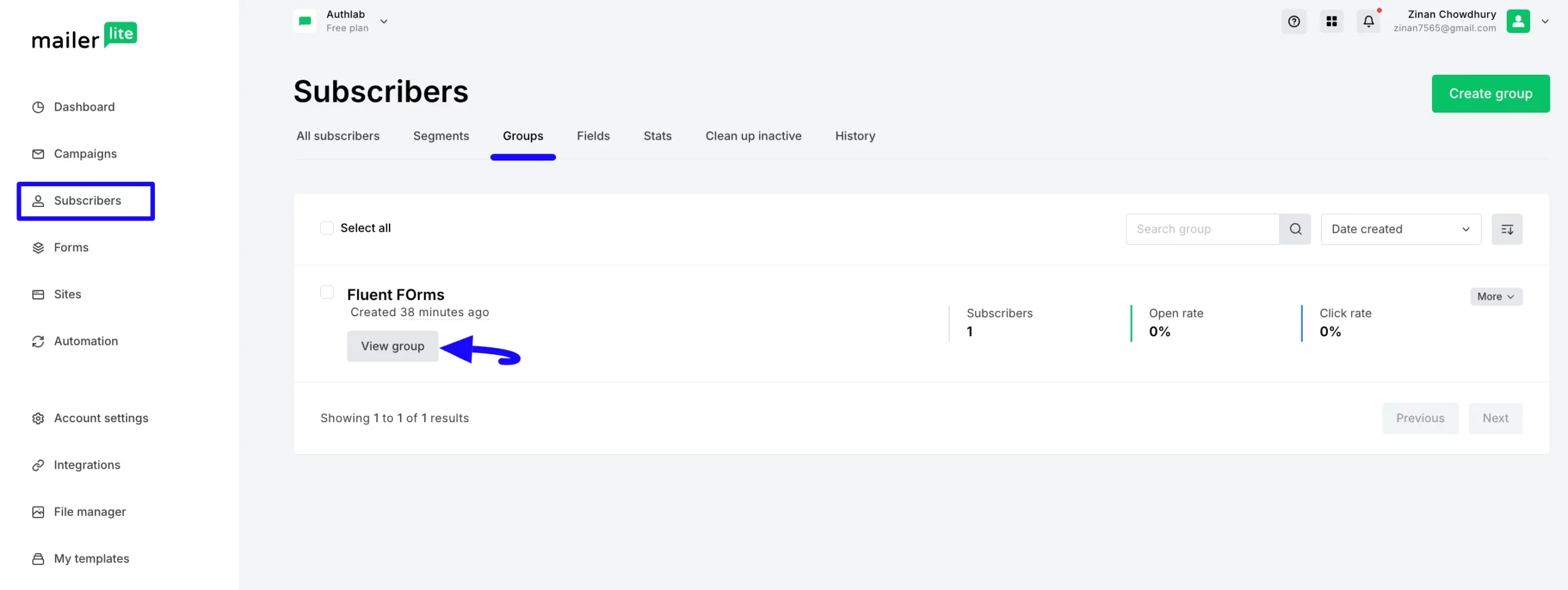Click the Zinan Chowdhury account name

(x=1452, y=14)
